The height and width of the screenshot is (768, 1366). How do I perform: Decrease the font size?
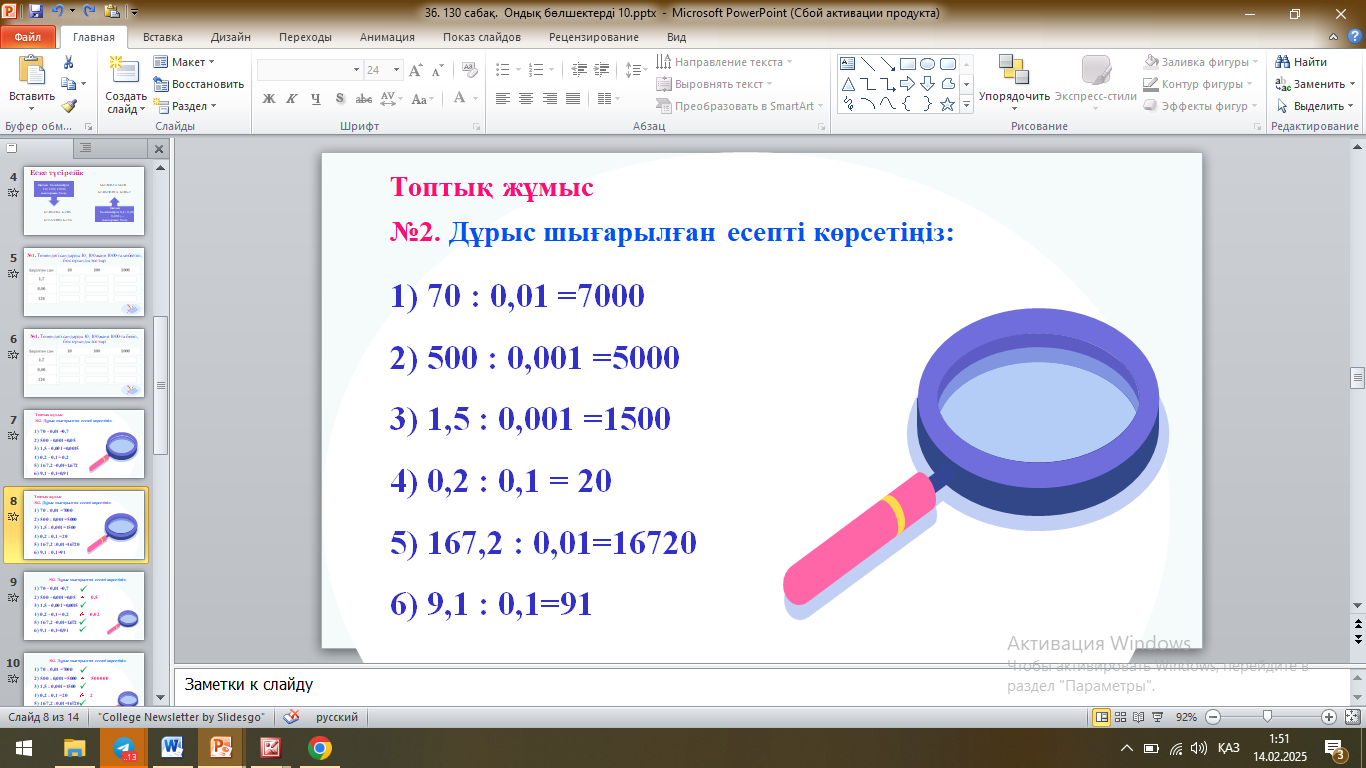[x=437, y=70]
